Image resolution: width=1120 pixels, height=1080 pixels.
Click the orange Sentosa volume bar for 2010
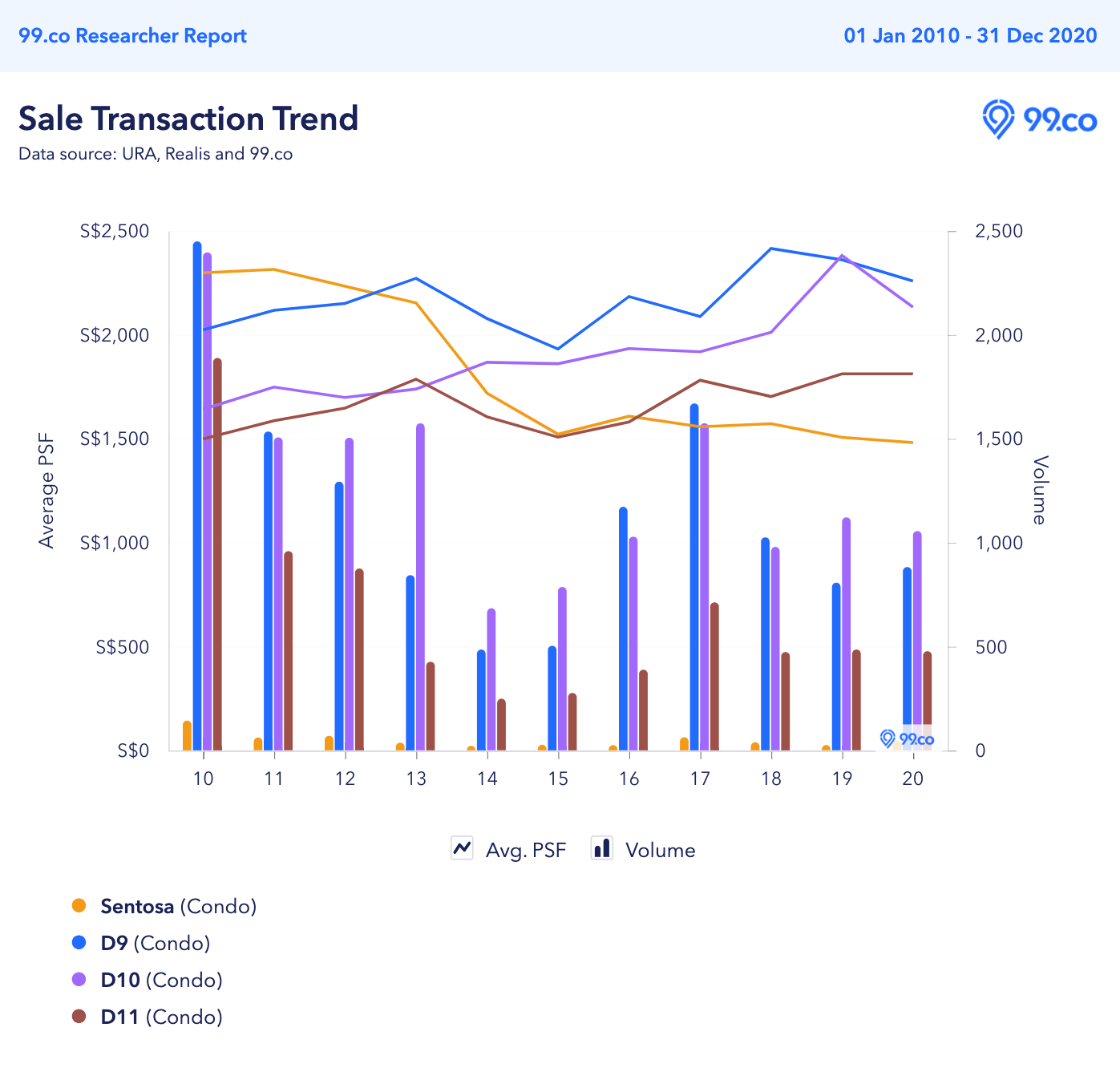tap(187, 736)
